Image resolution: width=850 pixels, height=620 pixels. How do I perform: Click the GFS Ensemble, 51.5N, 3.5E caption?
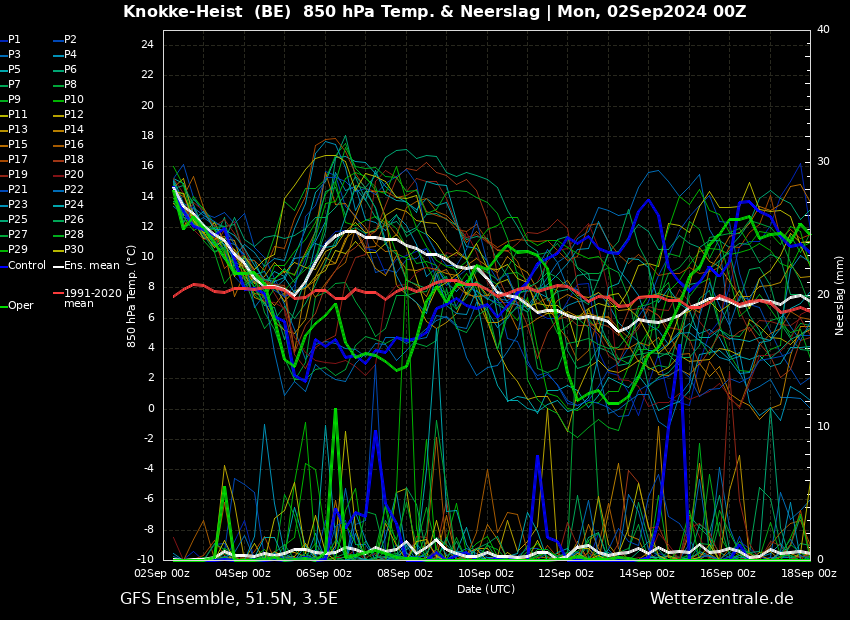[x=229, y=599]
